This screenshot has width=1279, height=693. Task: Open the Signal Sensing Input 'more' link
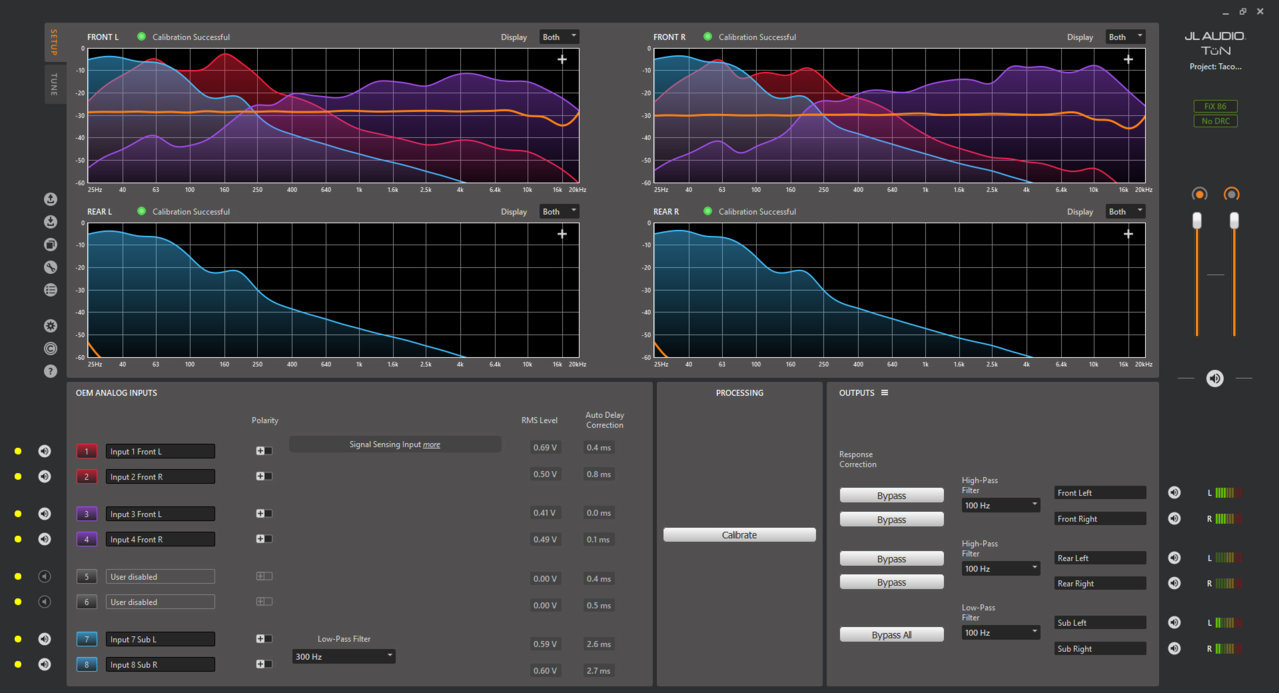[x=431, y=444]
